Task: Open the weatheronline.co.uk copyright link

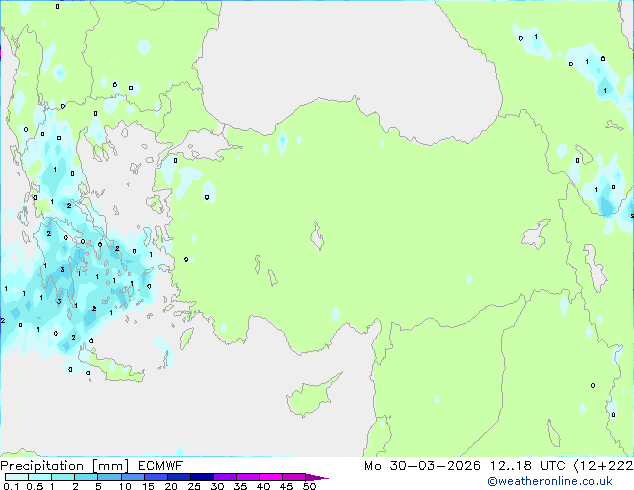Action: [x=550, y=481]
